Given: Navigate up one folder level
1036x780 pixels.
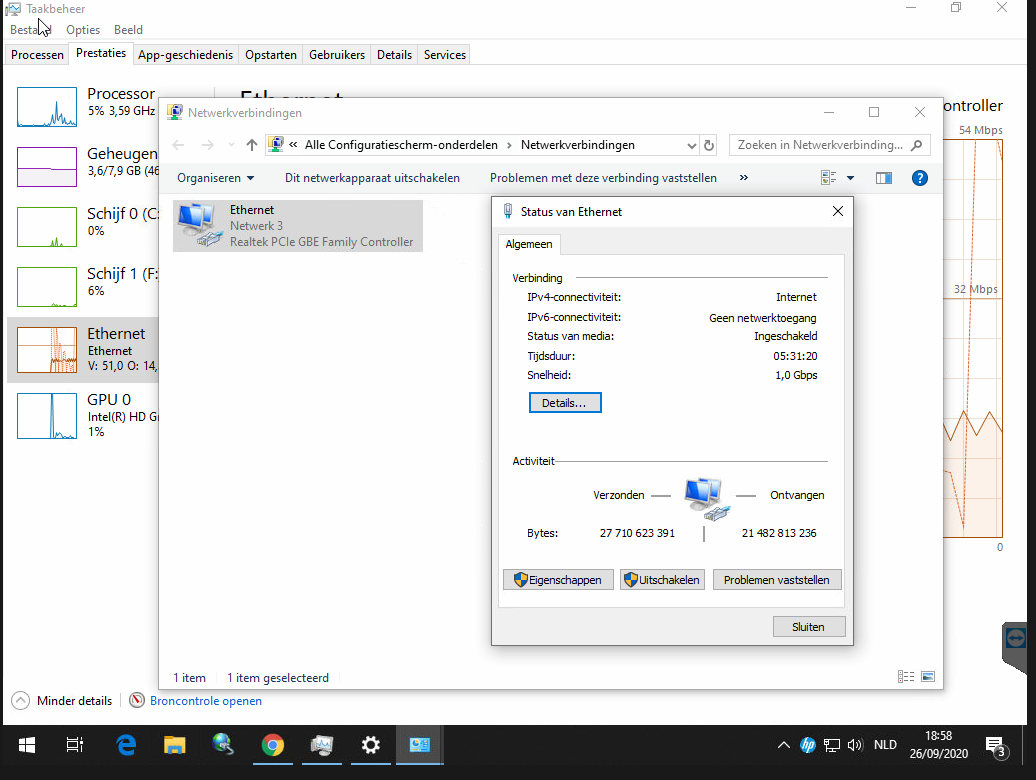Looking at the screenshot, I should pos(251,145).
